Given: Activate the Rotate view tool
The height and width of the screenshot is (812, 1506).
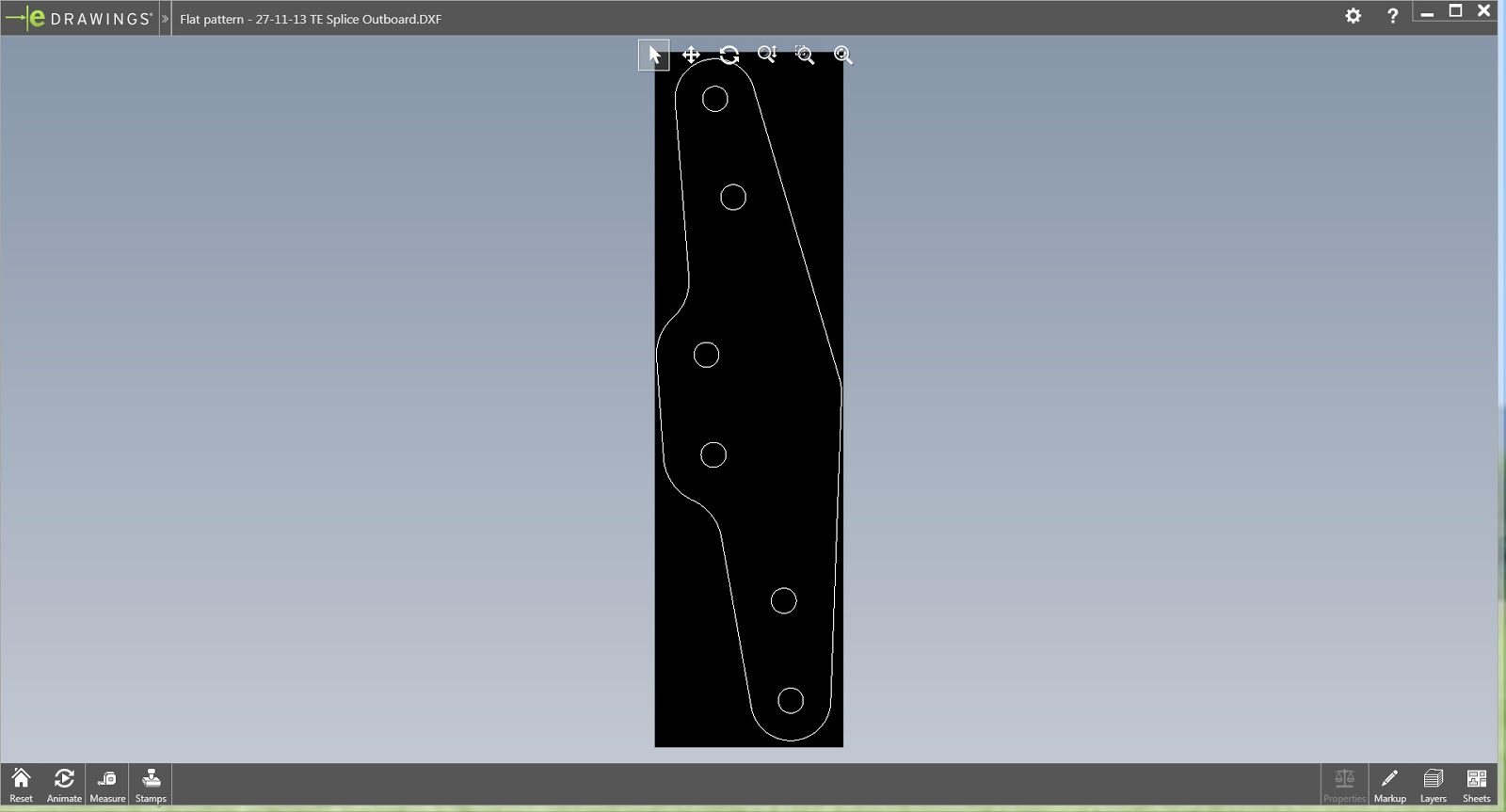Looking at the screenshot, I should 729,56.
